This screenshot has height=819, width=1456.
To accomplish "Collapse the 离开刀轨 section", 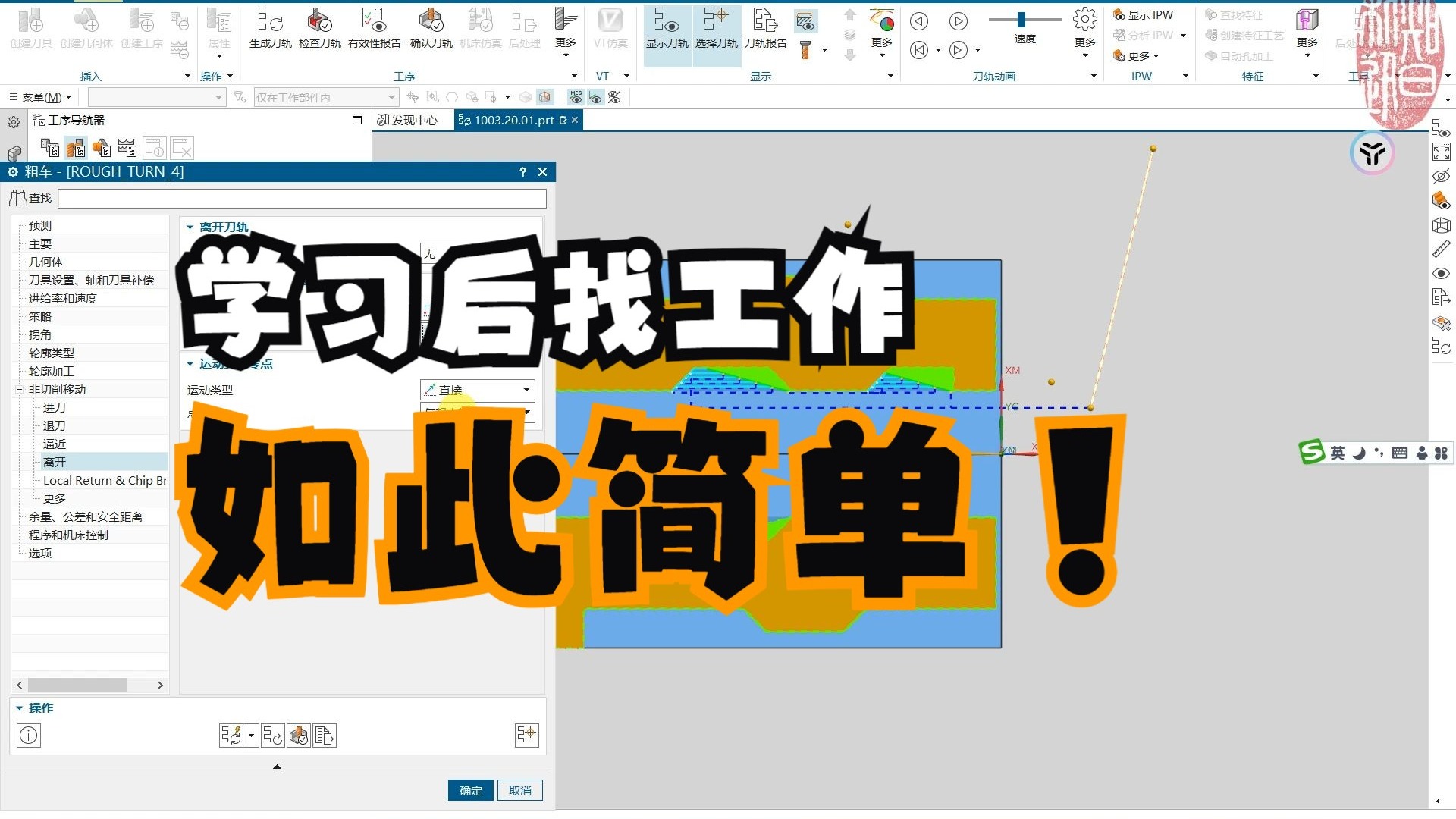I will coord(189,227).
